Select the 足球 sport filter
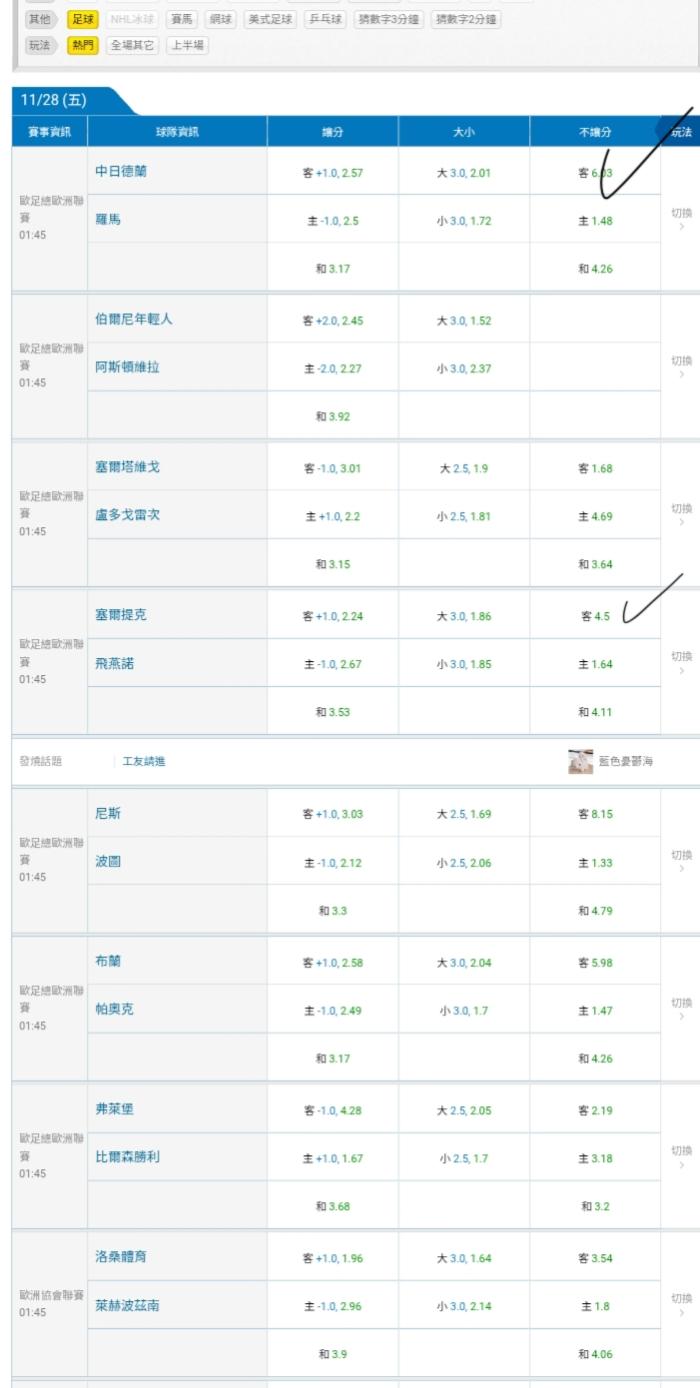Image resolution: width=700 pixels, height=1388 pixels. point(82,19)
